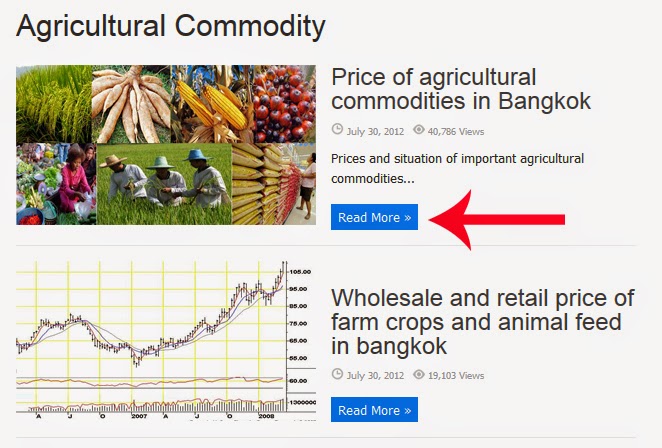Click Read More for Bangkok commodities article
Viewport: 662px width, 448px height.
(374, 217)
